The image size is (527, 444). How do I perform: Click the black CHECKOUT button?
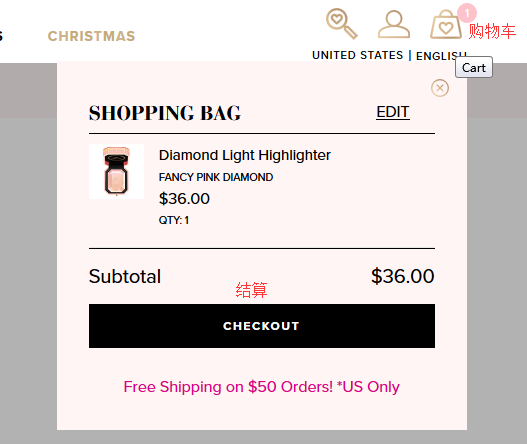point(262,326)
